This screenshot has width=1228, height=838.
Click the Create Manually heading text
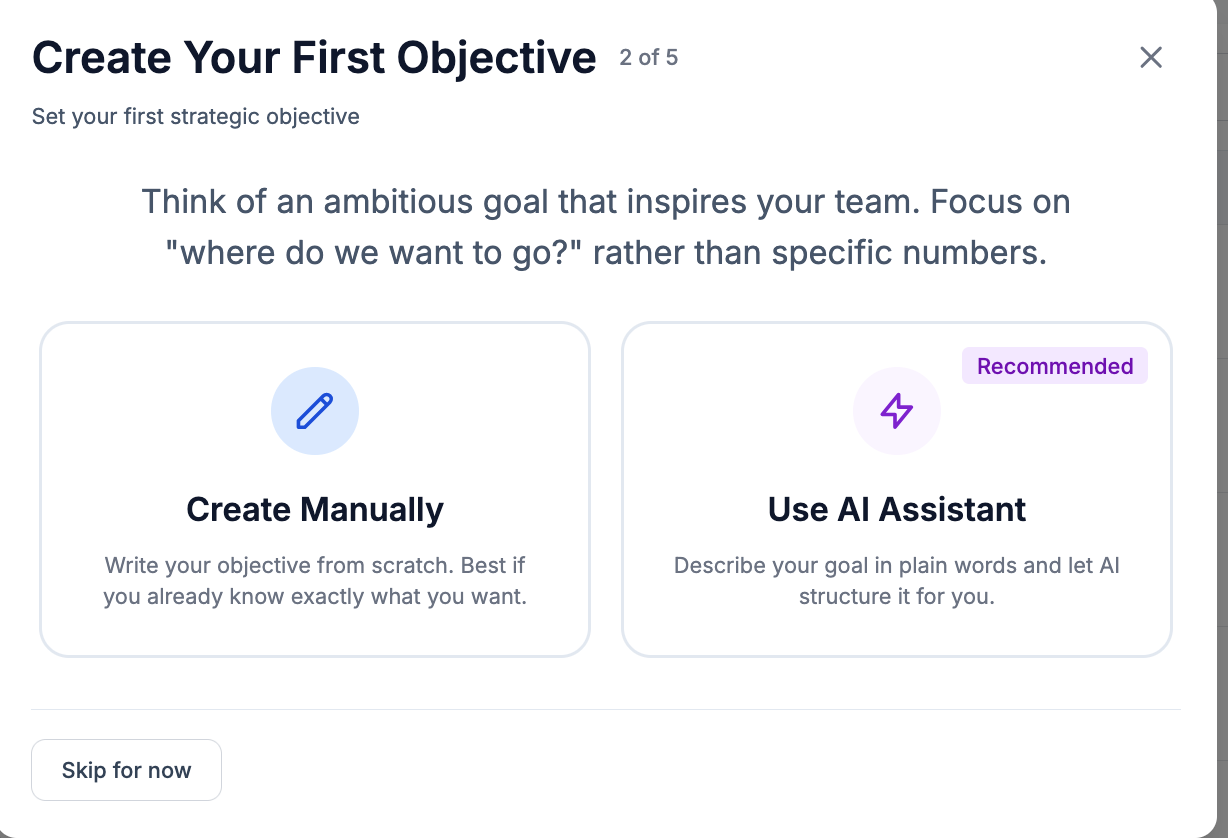[315, 509]
